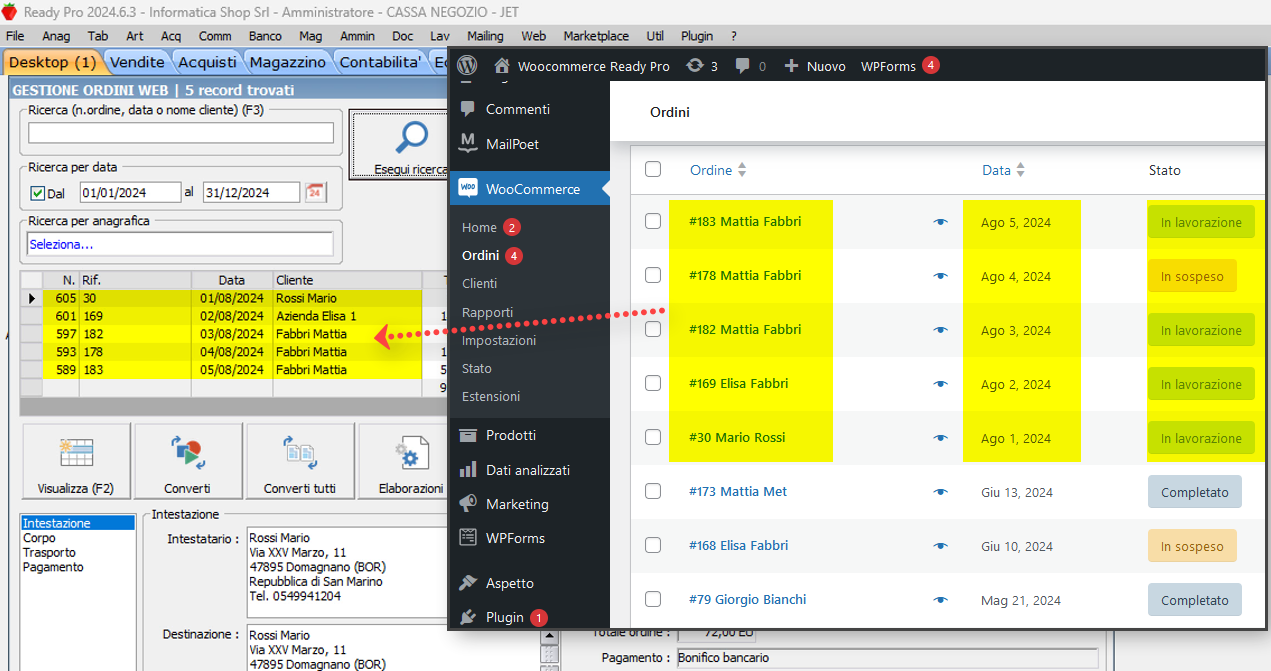
Task: Select Intestazione in the section list
Action: pos(78,523)
